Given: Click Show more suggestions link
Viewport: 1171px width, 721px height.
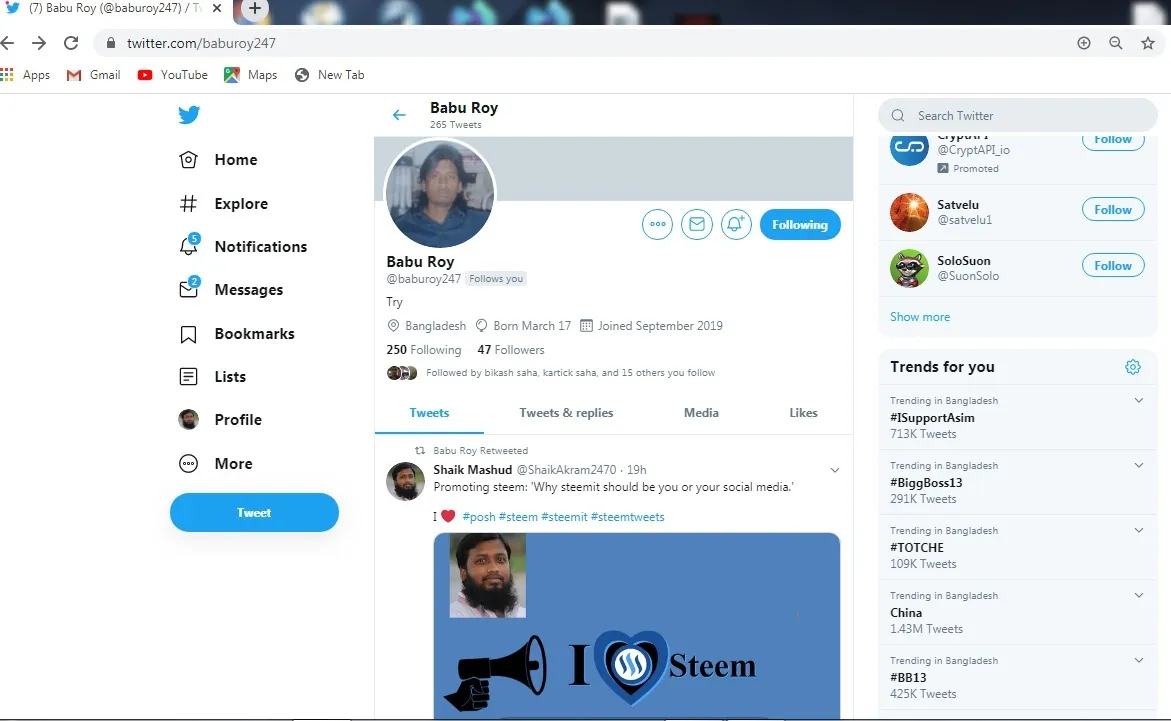Looking at the screenshot, I should [920, 317].
